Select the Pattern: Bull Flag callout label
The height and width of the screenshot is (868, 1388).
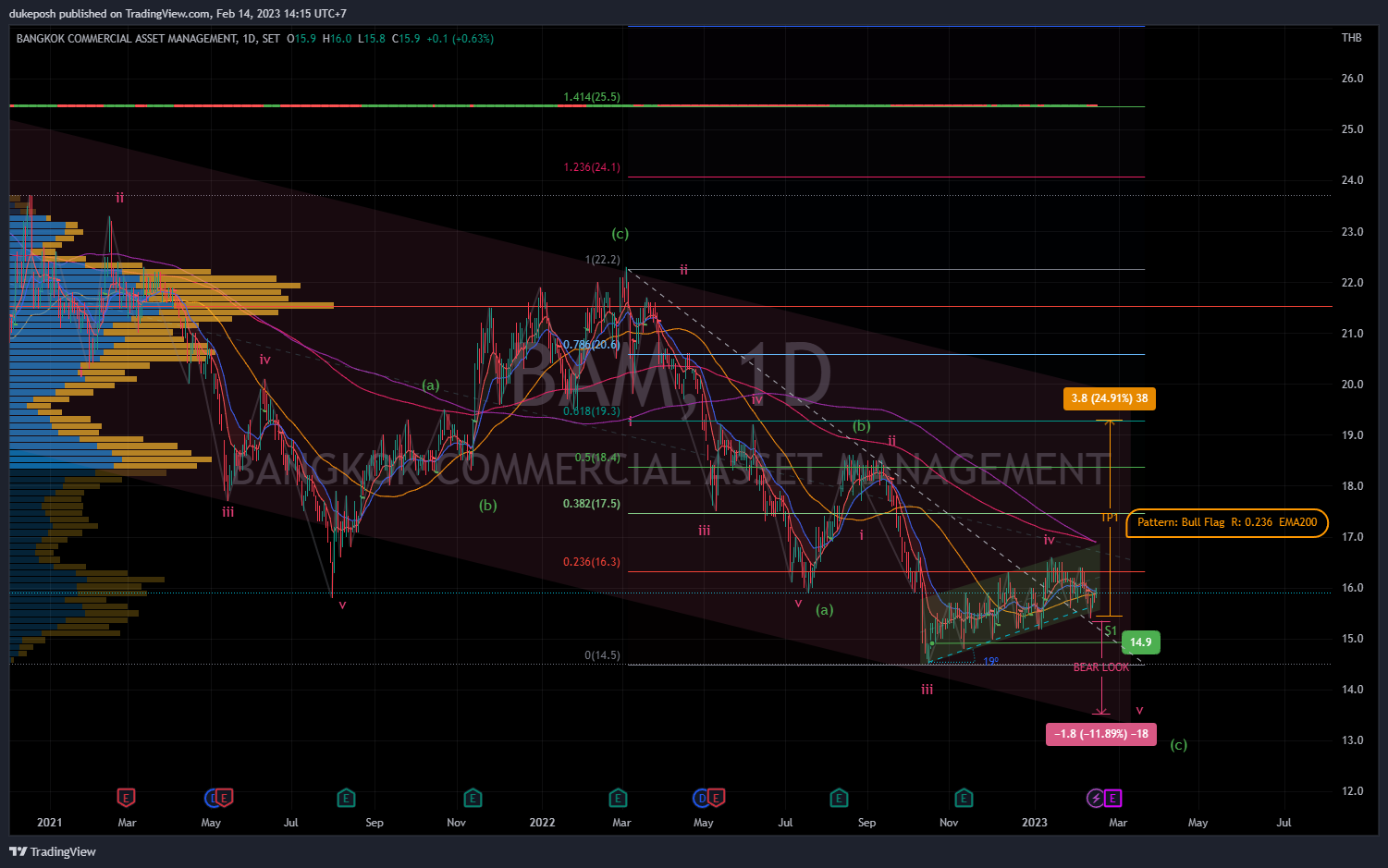[x=1227, y=522]
